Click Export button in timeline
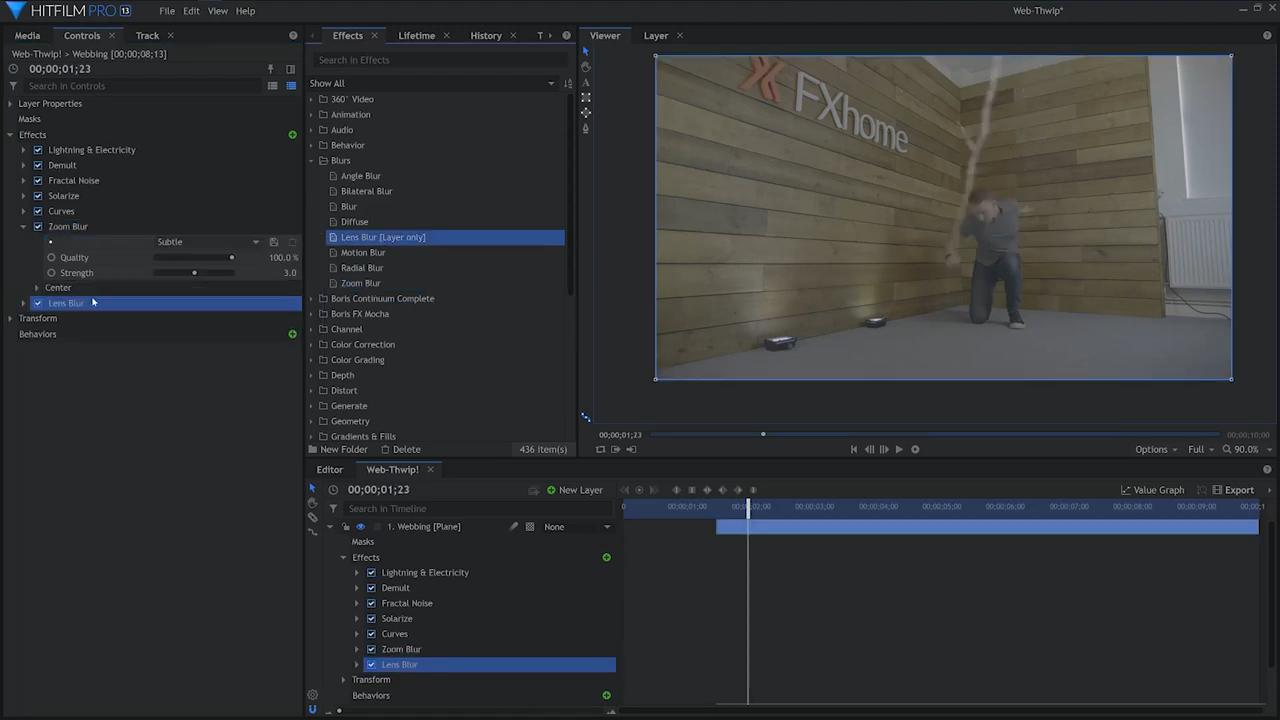Screen dimensions: 1280x720 [1232, 490]
